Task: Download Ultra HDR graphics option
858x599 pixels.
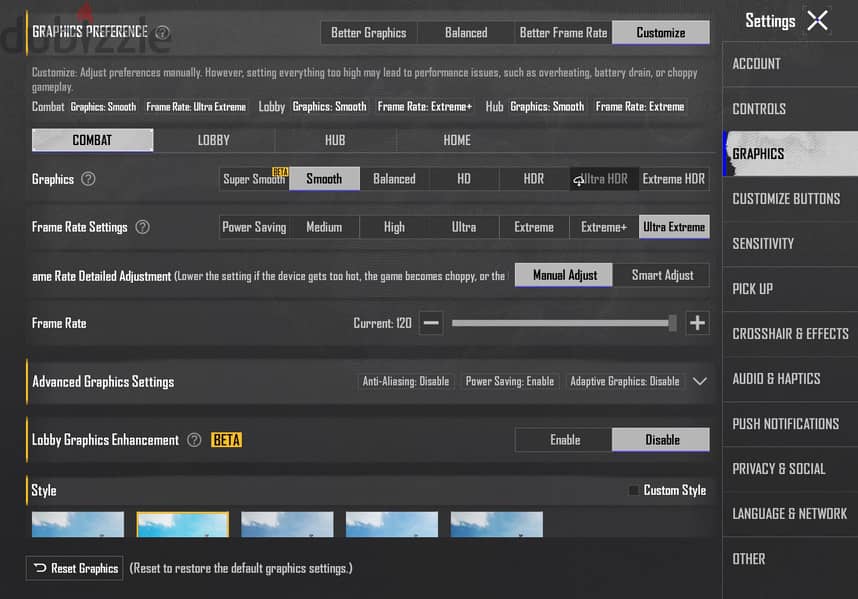Action: click(x=604, y=179)
